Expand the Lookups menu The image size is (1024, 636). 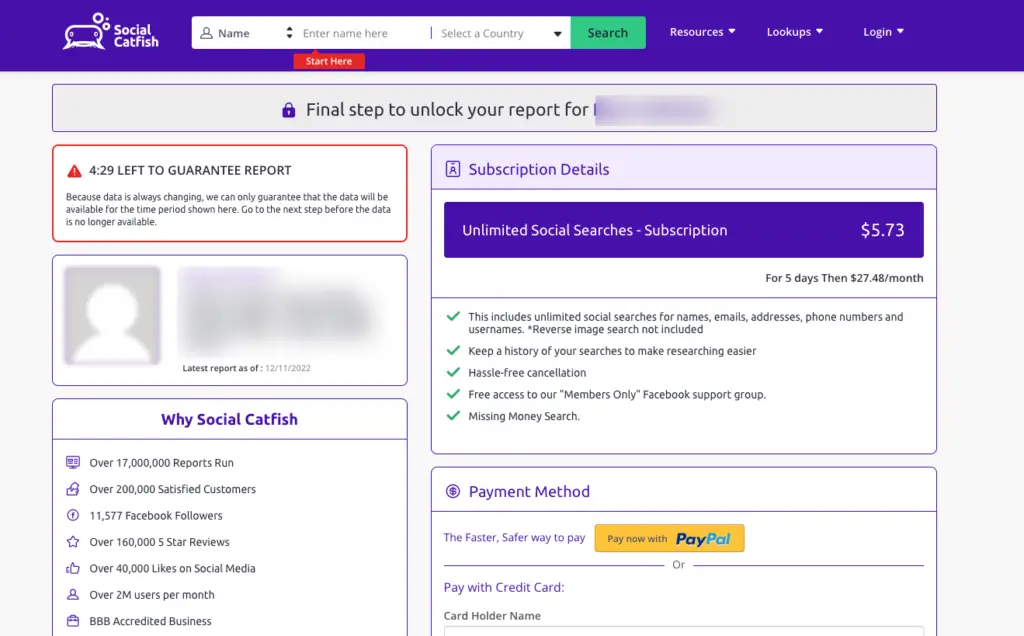(795, 31)
